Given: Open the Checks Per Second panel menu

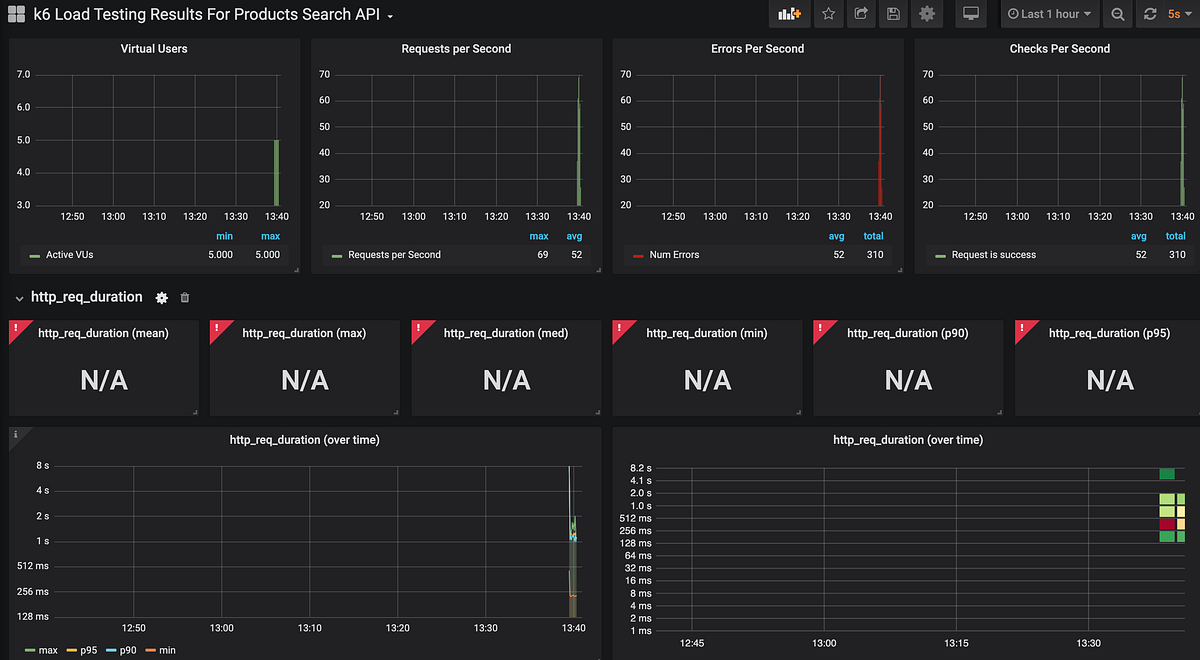Looking at the screenshot, I should [x=1059, y=48].
